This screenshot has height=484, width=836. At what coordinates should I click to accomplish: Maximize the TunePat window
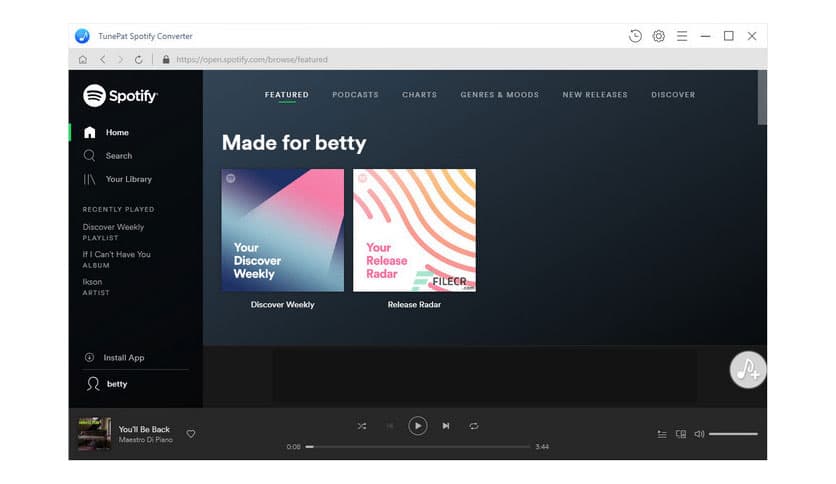point(728,36)
